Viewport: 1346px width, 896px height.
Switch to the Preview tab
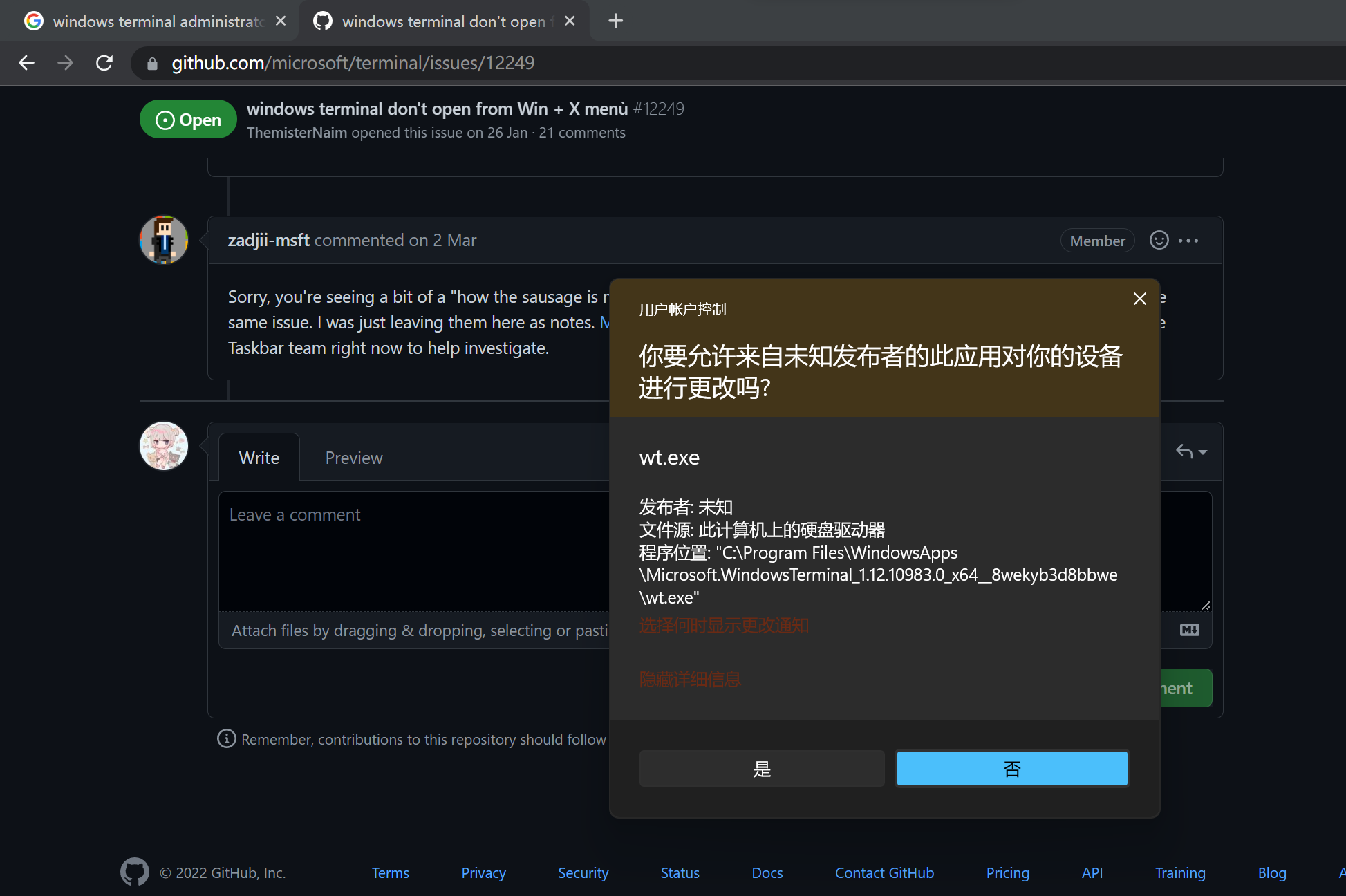[x=353, y=458]
